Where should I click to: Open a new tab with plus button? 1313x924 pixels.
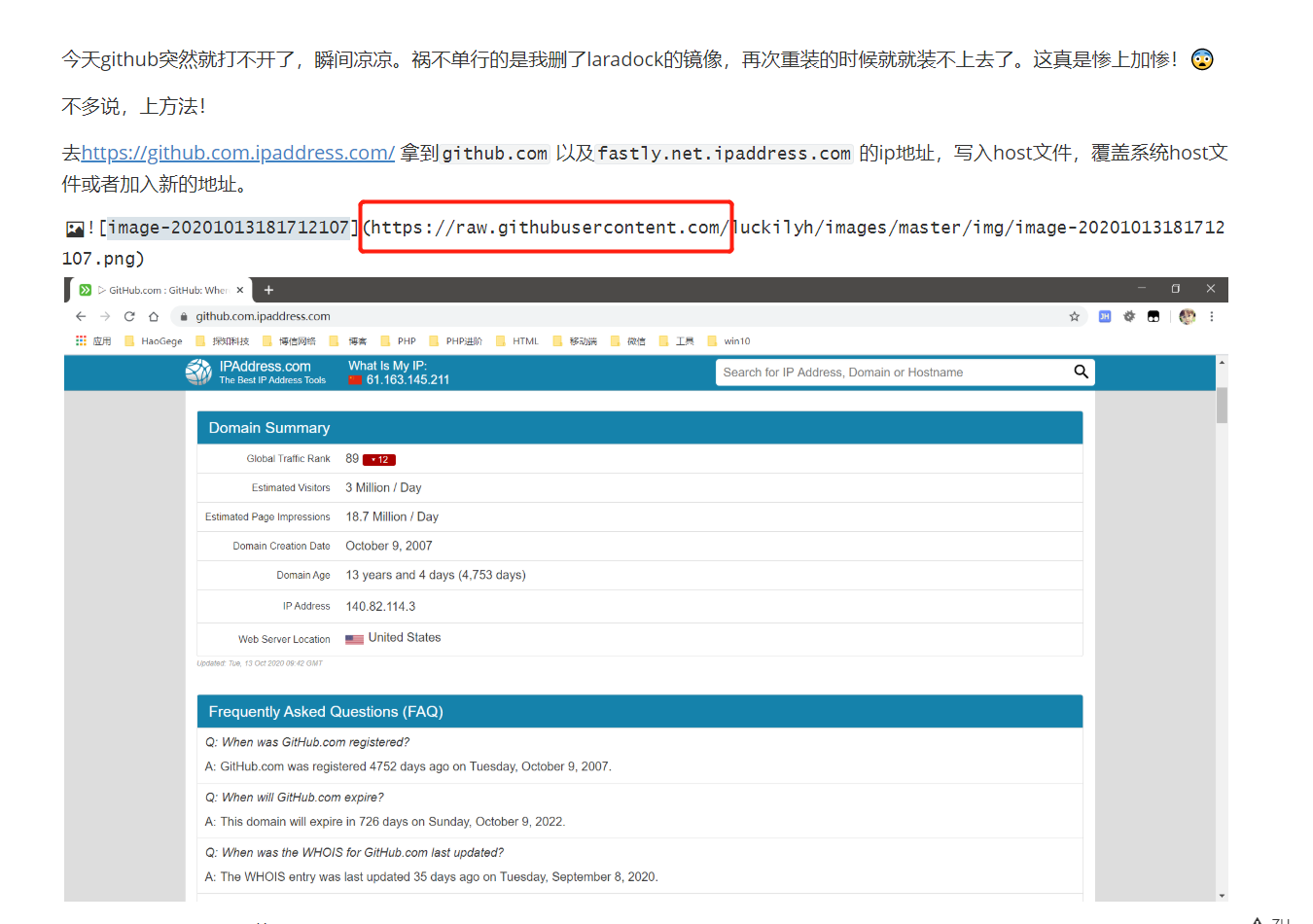click(268, 290)
